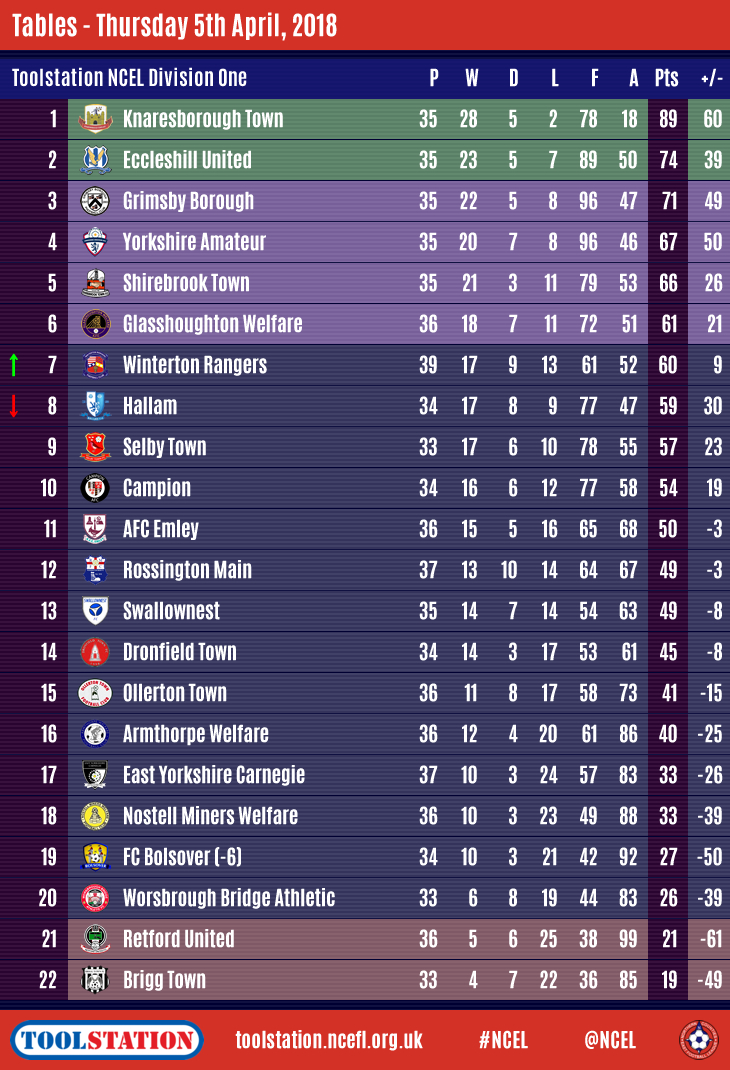Click the Worsbrough Bridge Athletic team name
The width and height of the screenshot is (730, 1070).
[228, 898]
